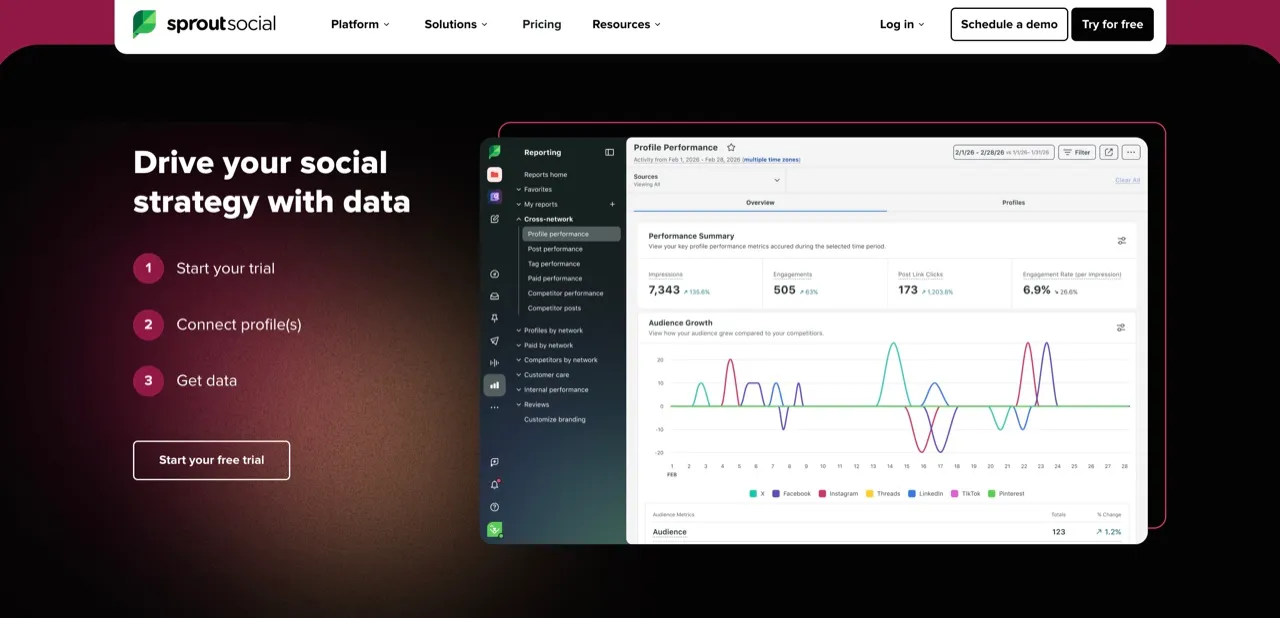Click the export share icon button
The width and height of the screenshot is (1280, 618).
pos(1109,152)
